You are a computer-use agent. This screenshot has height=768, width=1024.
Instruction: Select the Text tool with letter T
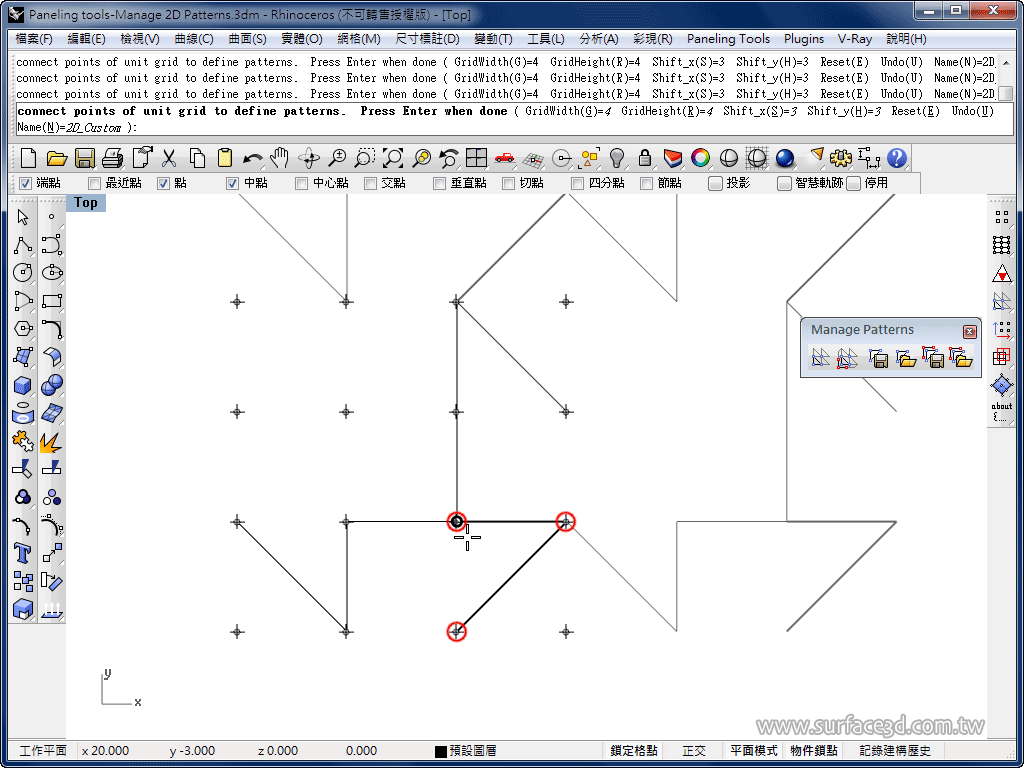tap(23, 553)
